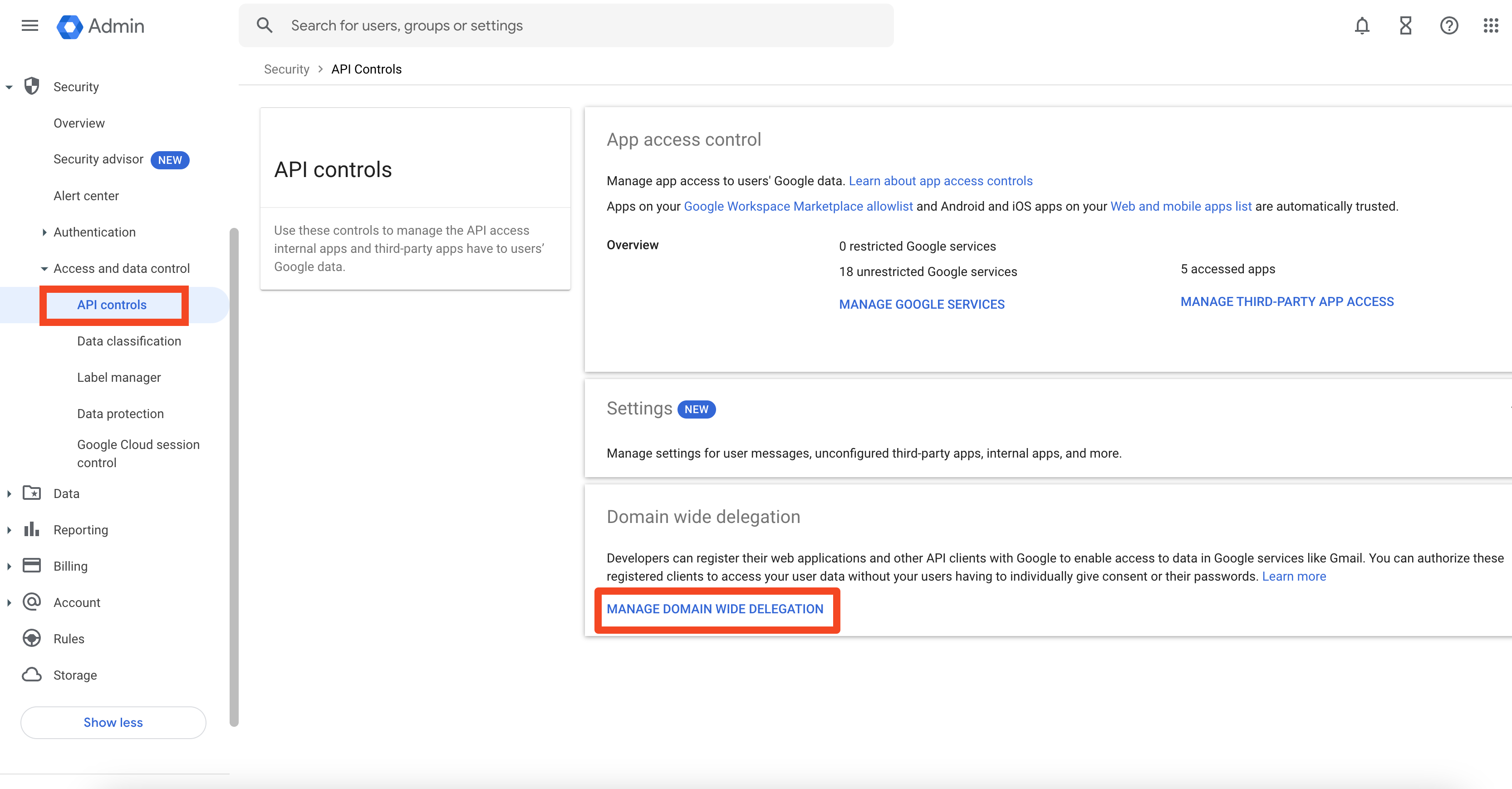Collapse Access and data control arrow
Image resolution: width=1512 pixels, height=789 pixels.
coord(44,269)
